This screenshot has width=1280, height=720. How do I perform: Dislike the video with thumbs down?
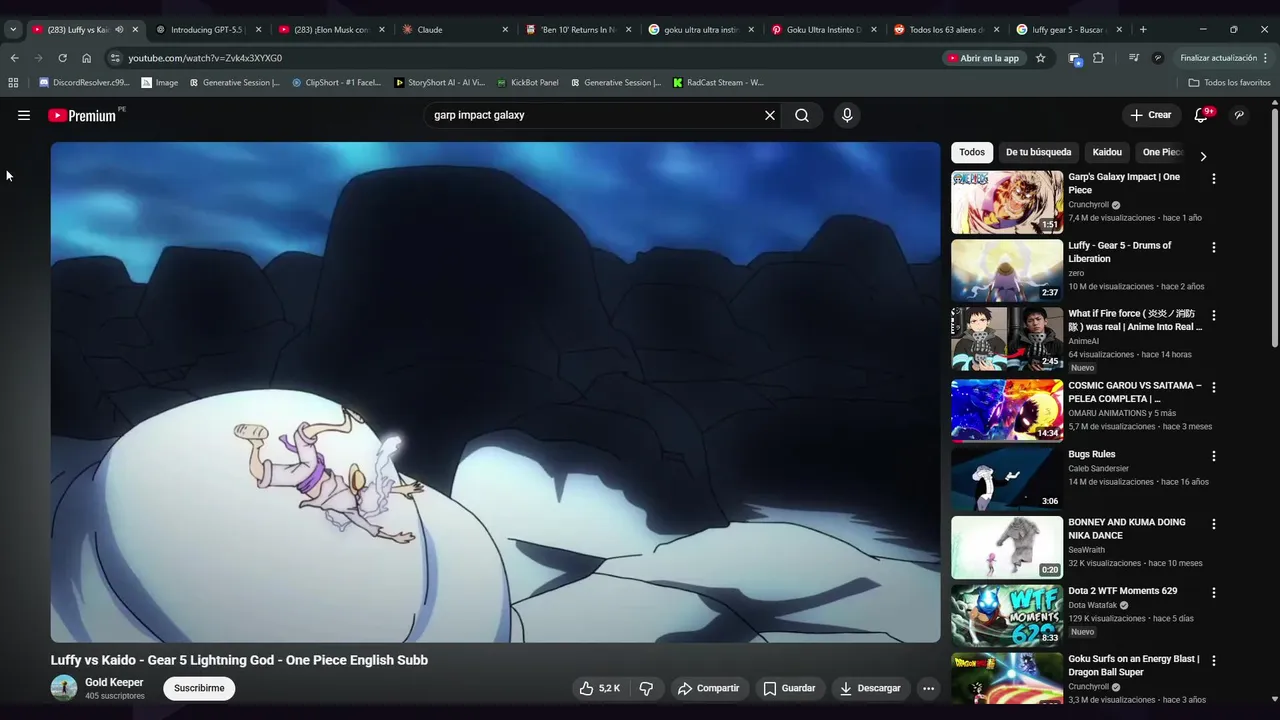tap(646, 688)
